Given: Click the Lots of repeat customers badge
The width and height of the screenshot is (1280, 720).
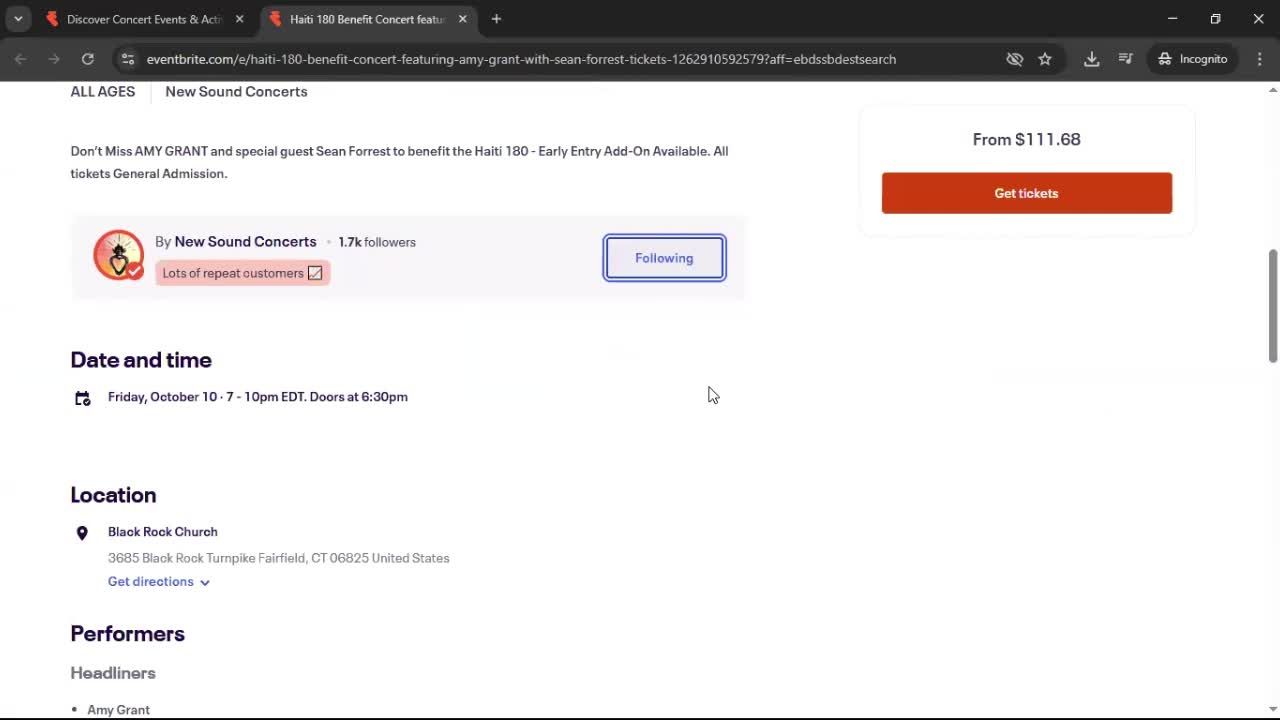Looking at the screenshot, I should pyautogui.click(x=243, y=273).
